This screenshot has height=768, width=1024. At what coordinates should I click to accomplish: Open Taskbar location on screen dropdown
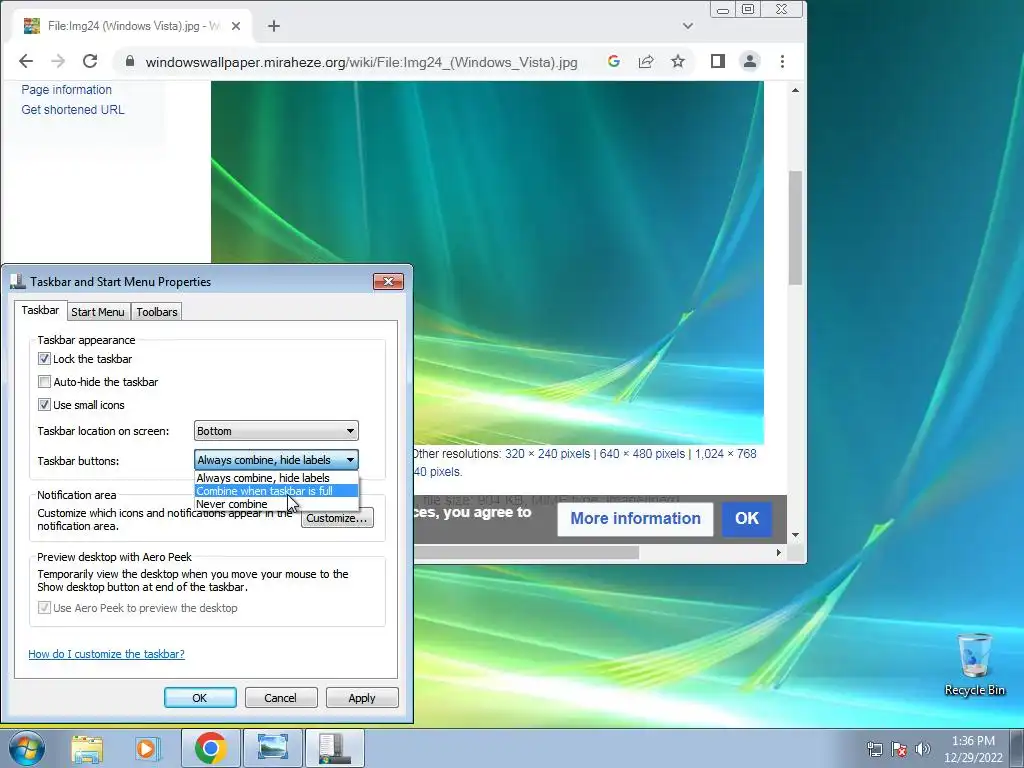coord(276,431)
